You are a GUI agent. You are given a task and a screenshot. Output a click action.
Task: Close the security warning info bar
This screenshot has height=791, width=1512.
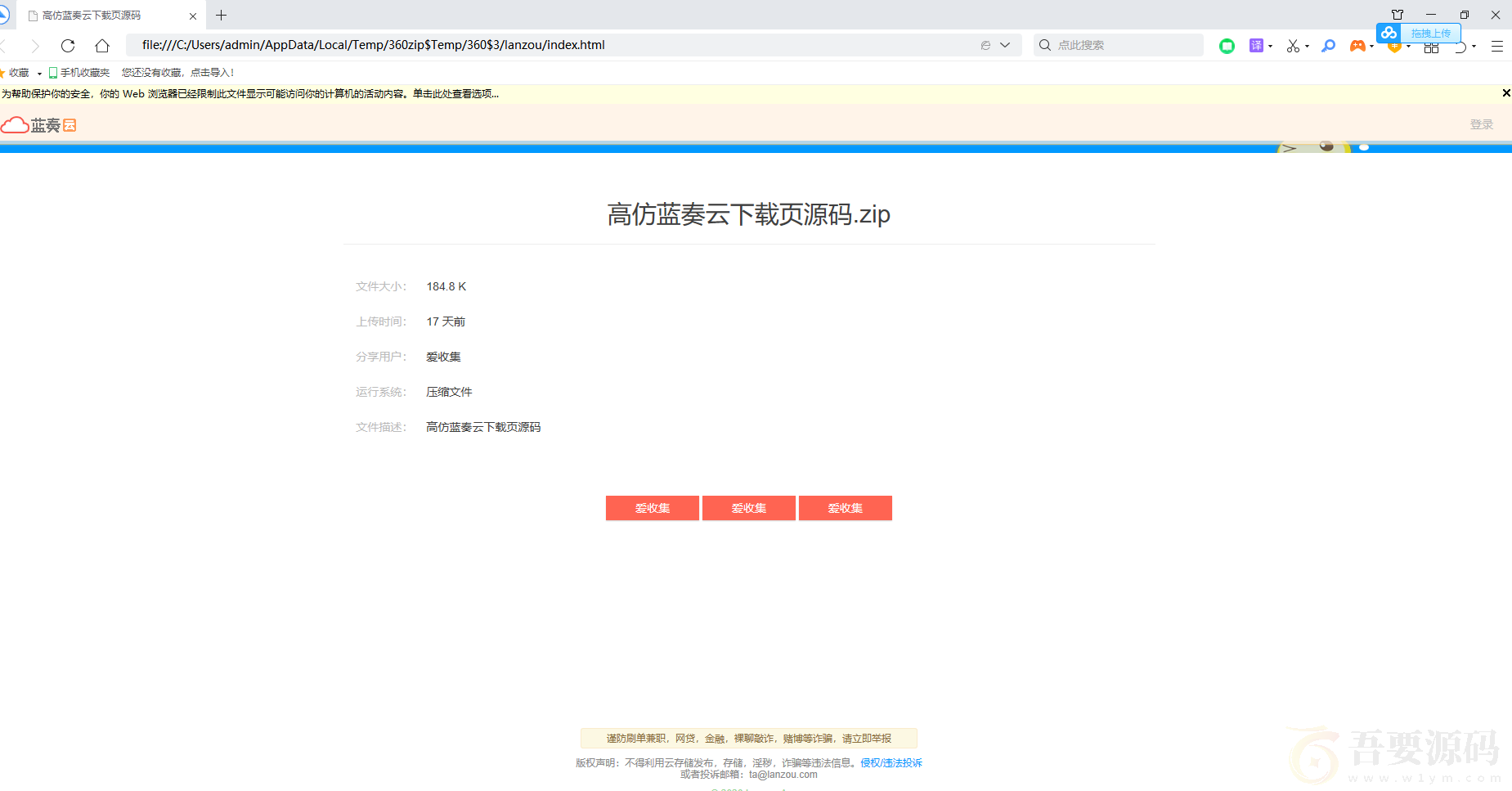(x=1505, y=93)
